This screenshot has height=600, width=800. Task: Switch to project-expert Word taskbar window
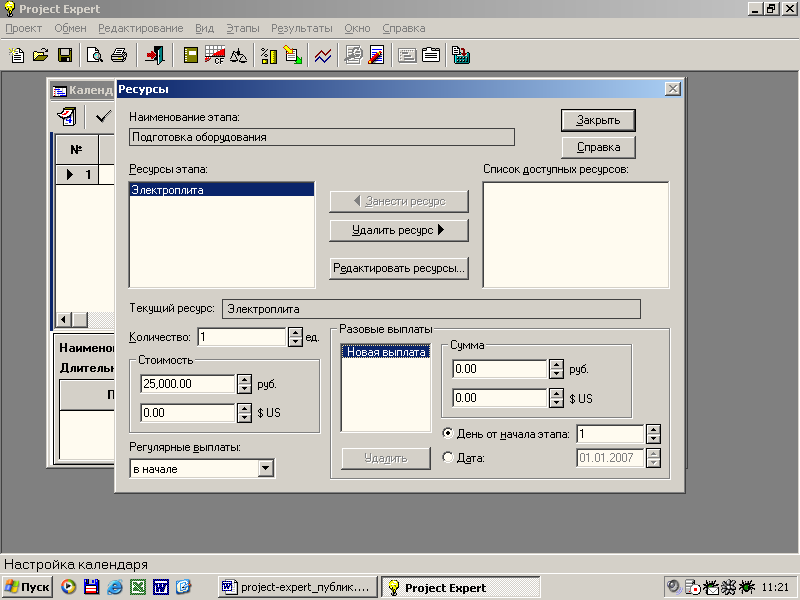[x=298, y=587]
